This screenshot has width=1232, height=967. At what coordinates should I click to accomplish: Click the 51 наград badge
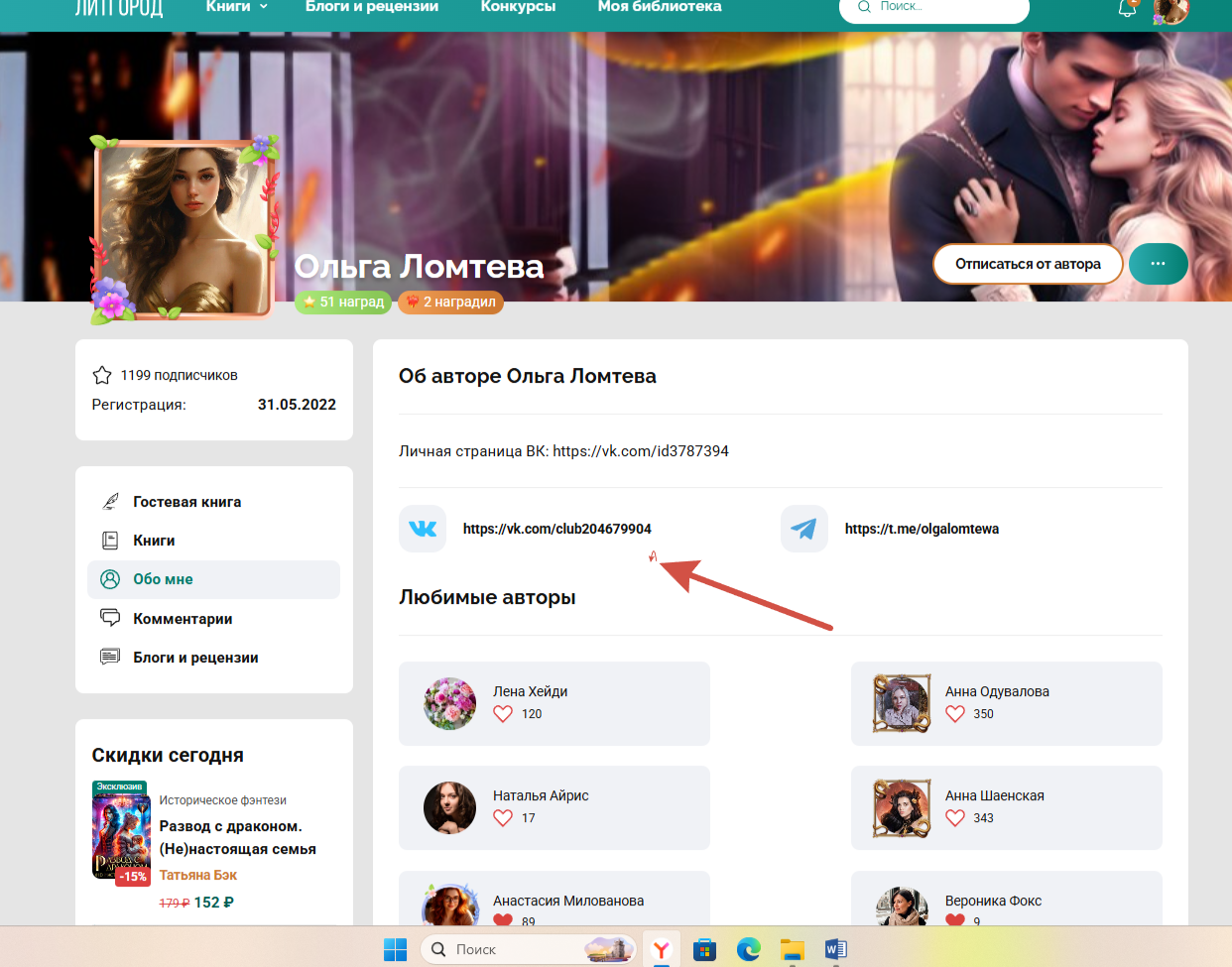(343, 302)
